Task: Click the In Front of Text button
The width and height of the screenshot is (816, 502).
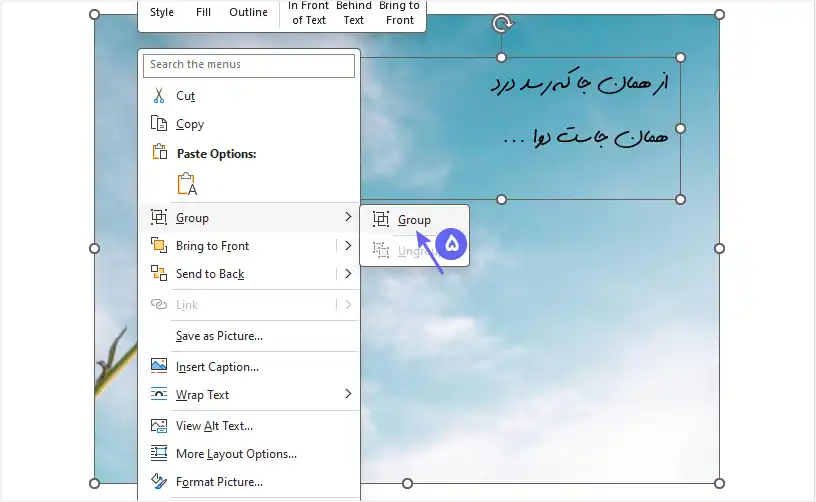Action: (x=309, y=13)
